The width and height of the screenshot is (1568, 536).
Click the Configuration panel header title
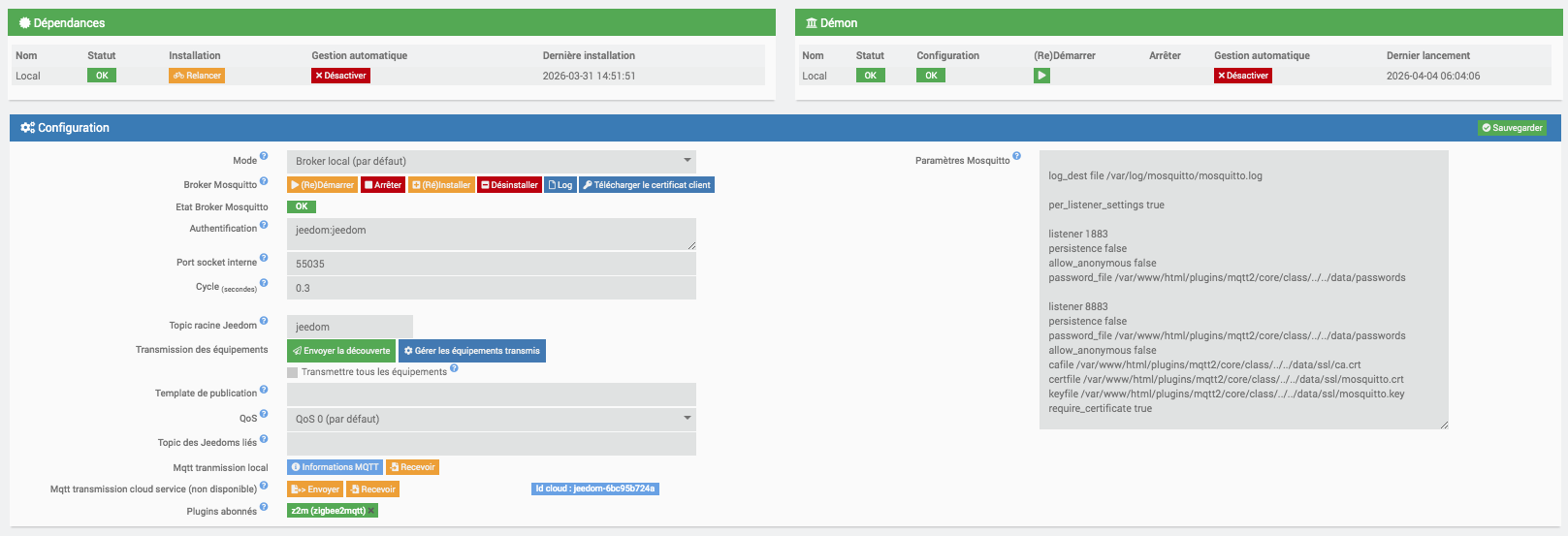[x=74, y=127]
